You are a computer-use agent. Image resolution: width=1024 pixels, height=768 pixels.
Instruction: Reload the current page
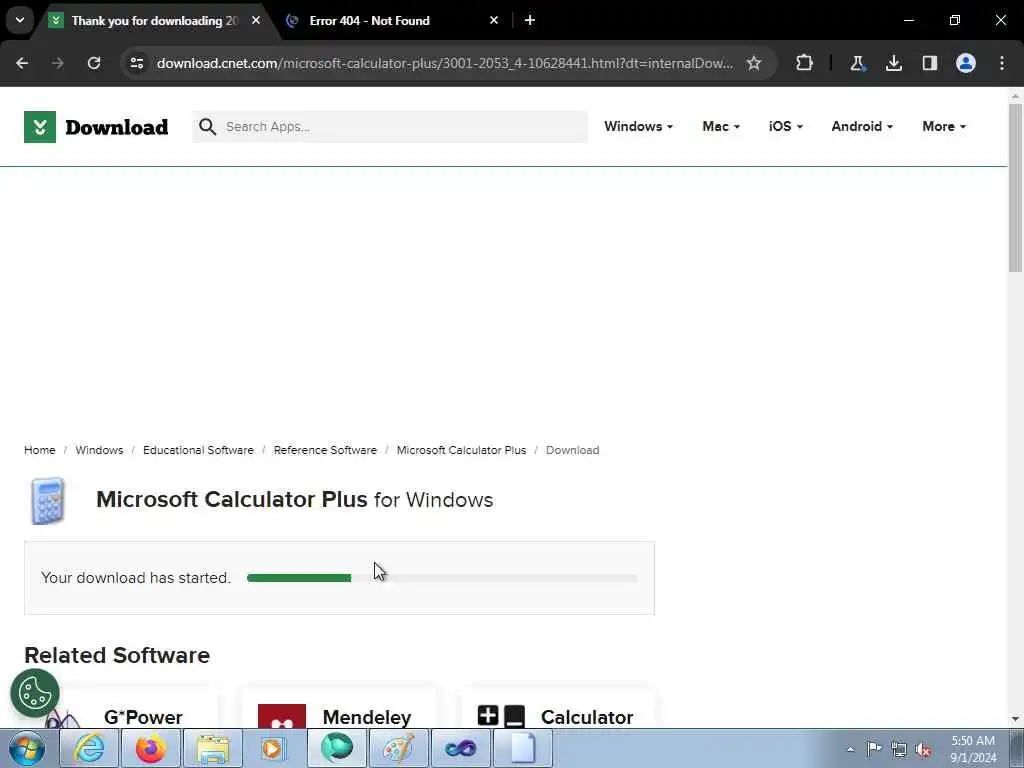coord(94,63)
